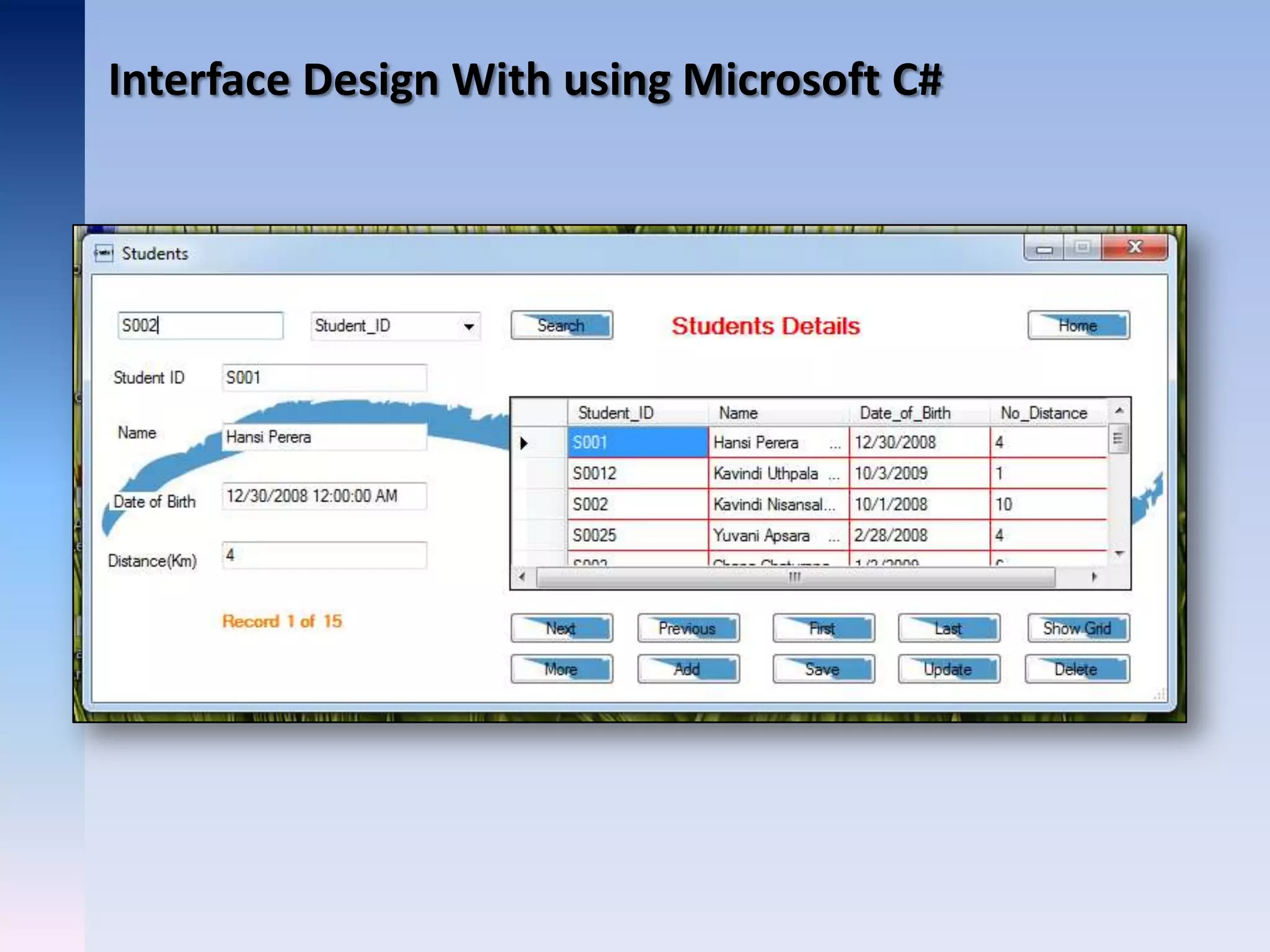This screenshot has height=952, width=1270.
Task: Focus the search box containing S002
Action: pos(200,325)
